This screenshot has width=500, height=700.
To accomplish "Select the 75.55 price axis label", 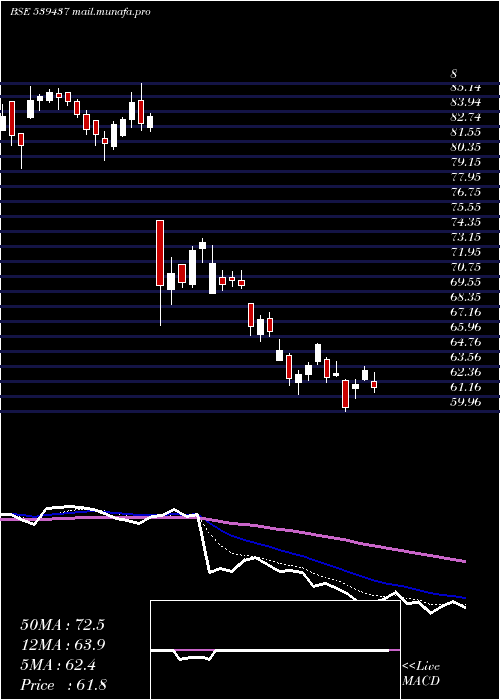I will click(466, 207).
